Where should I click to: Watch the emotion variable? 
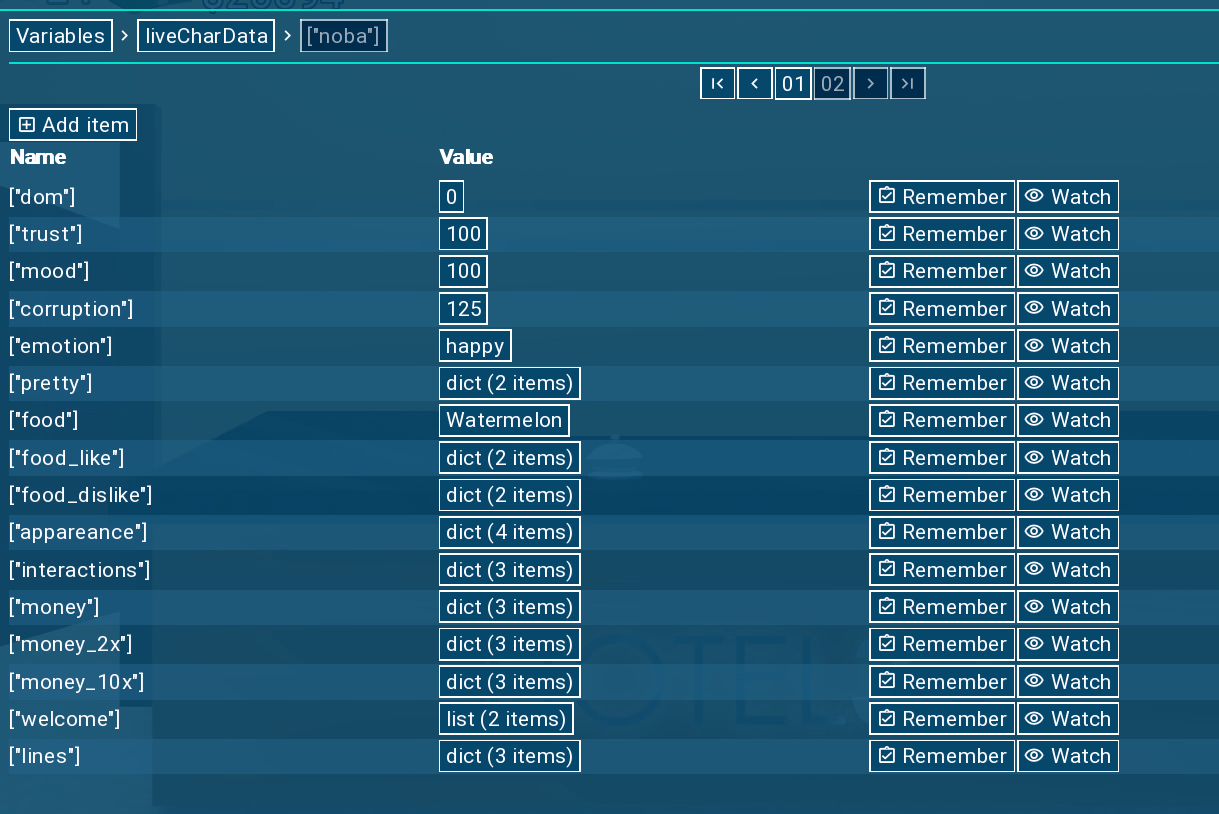pos(1068,346)
